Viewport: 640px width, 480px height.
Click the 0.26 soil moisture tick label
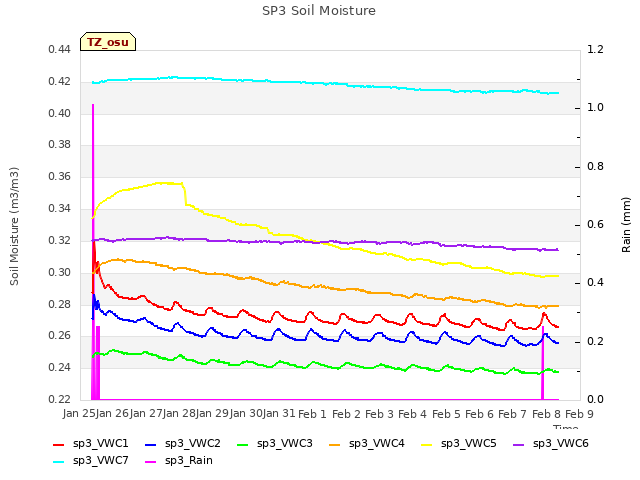[x=60, y=336]
